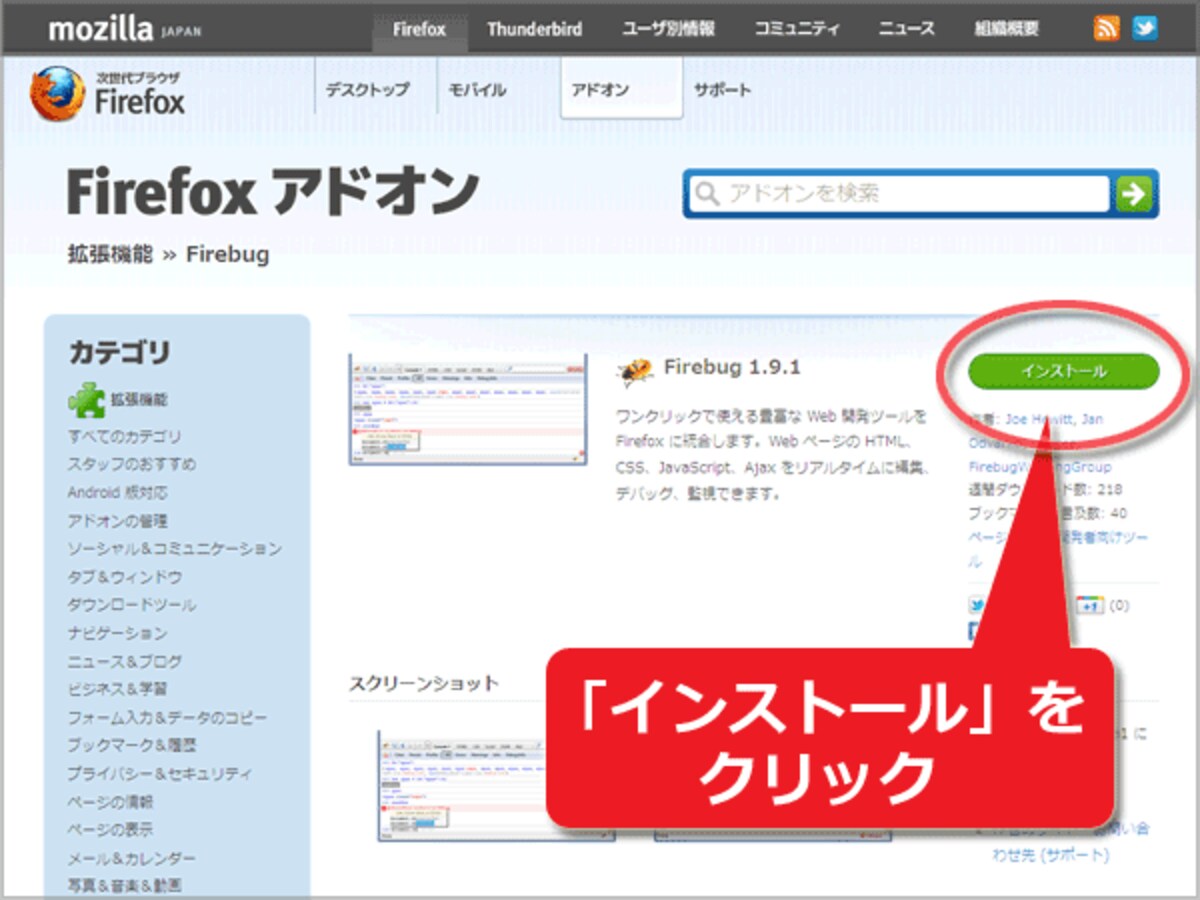Screen dimensions: 1200x900
Task: Click the スクリーンショット section heading
Action: tap(424, 684)
